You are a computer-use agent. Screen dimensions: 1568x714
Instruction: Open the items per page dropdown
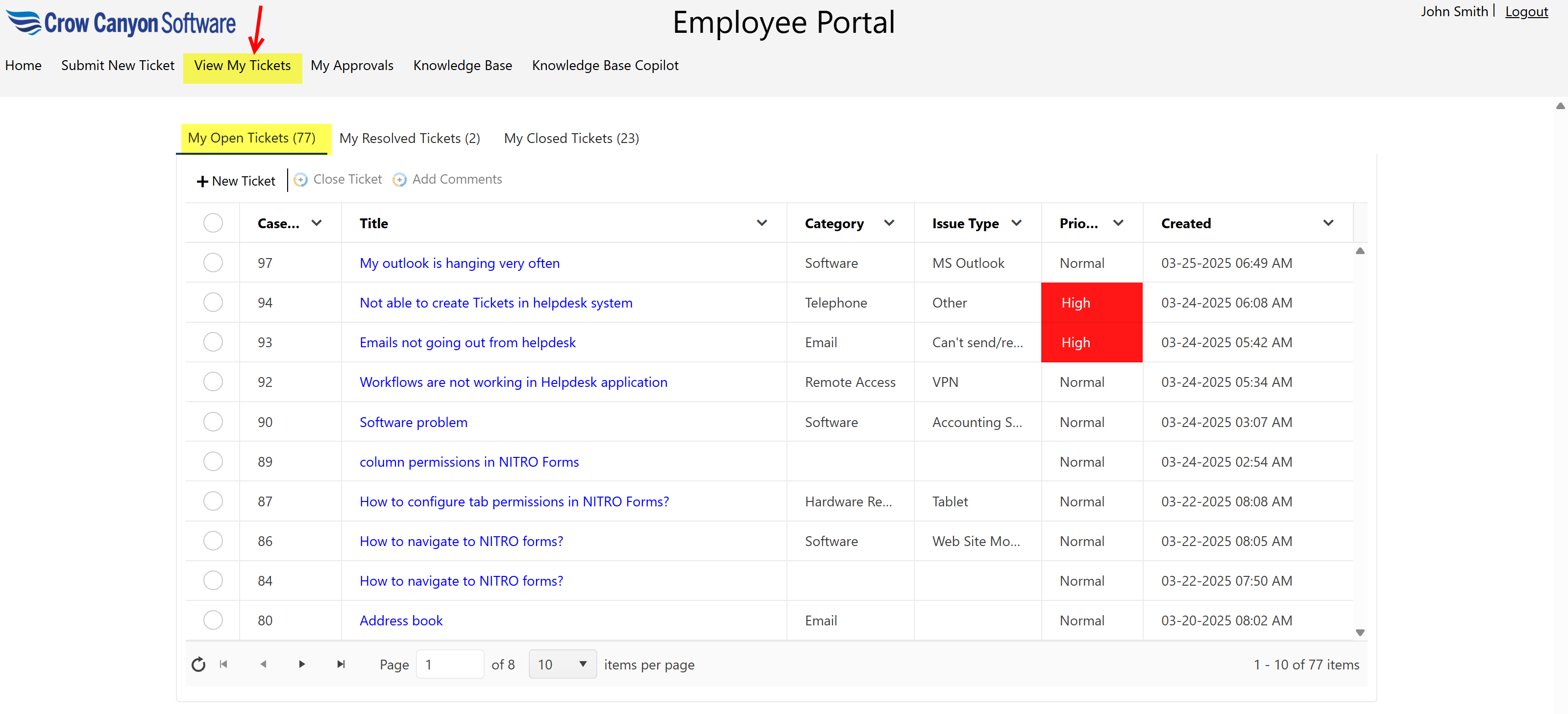[x=561, y=664]
